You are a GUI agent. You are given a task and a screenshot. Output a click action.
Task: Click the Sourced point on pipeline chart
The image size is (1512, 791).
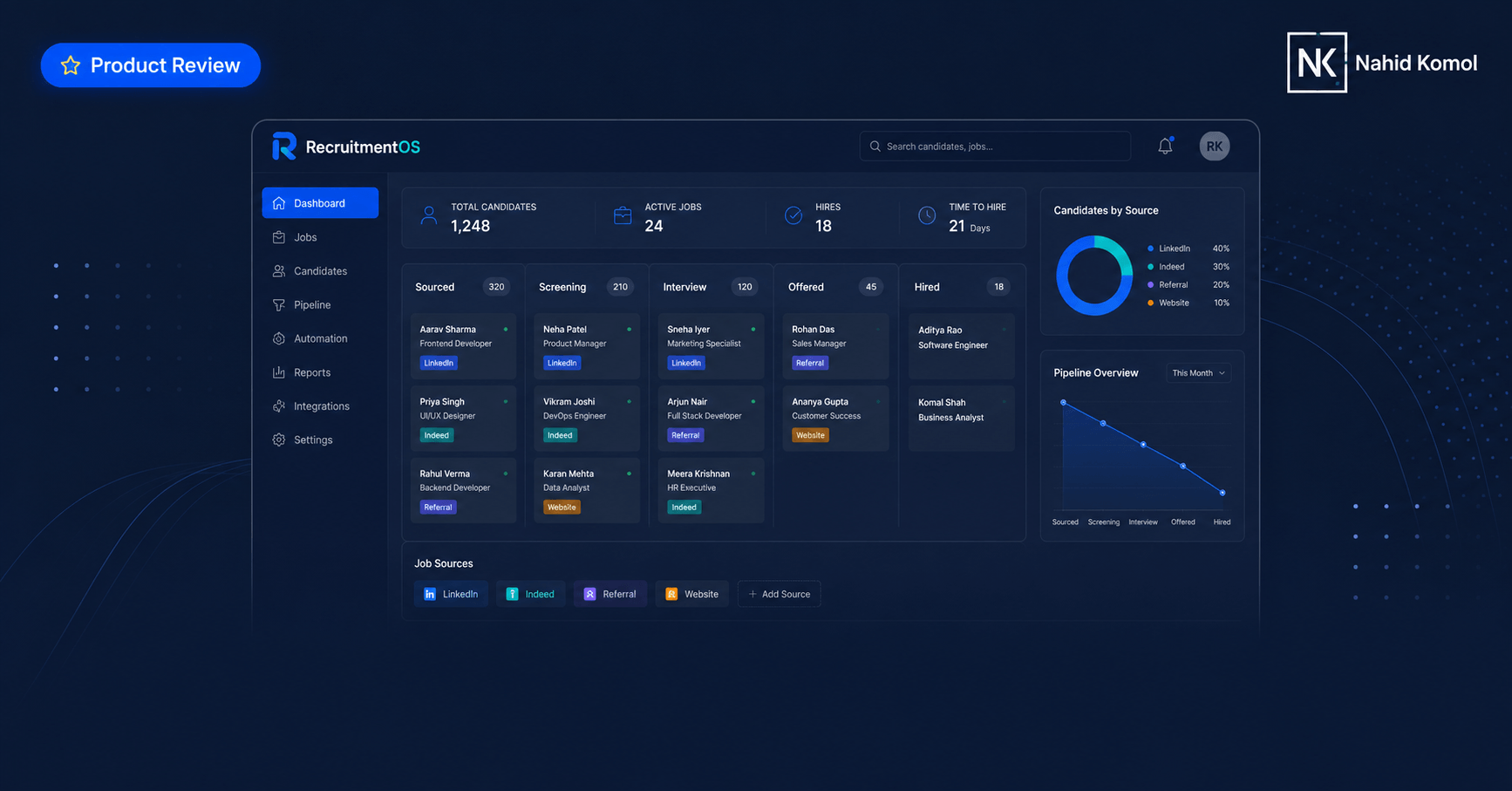click(x=1063, y=403)
